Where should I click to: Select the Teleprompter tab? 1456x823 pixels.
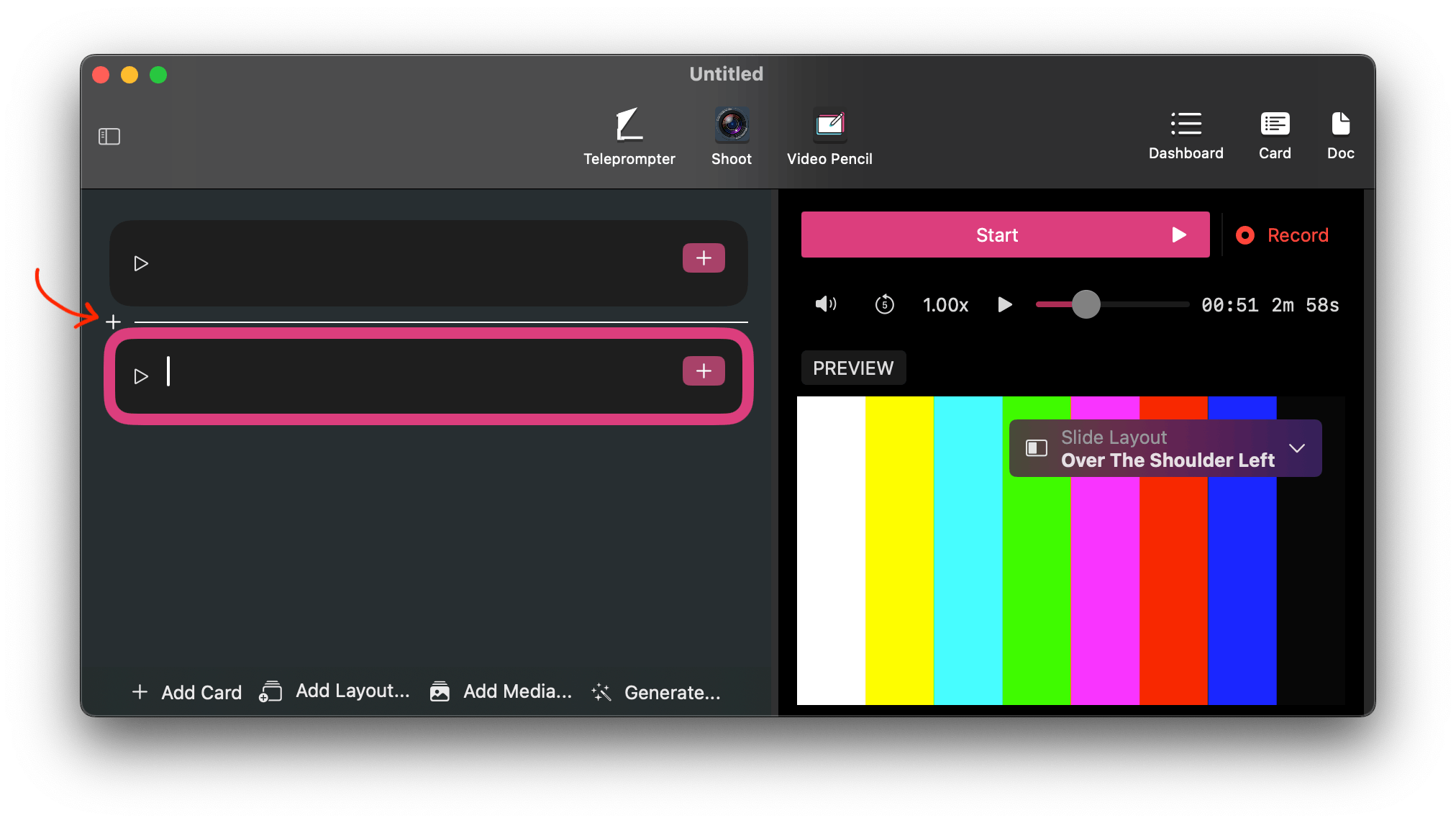(x=628, y=135)
